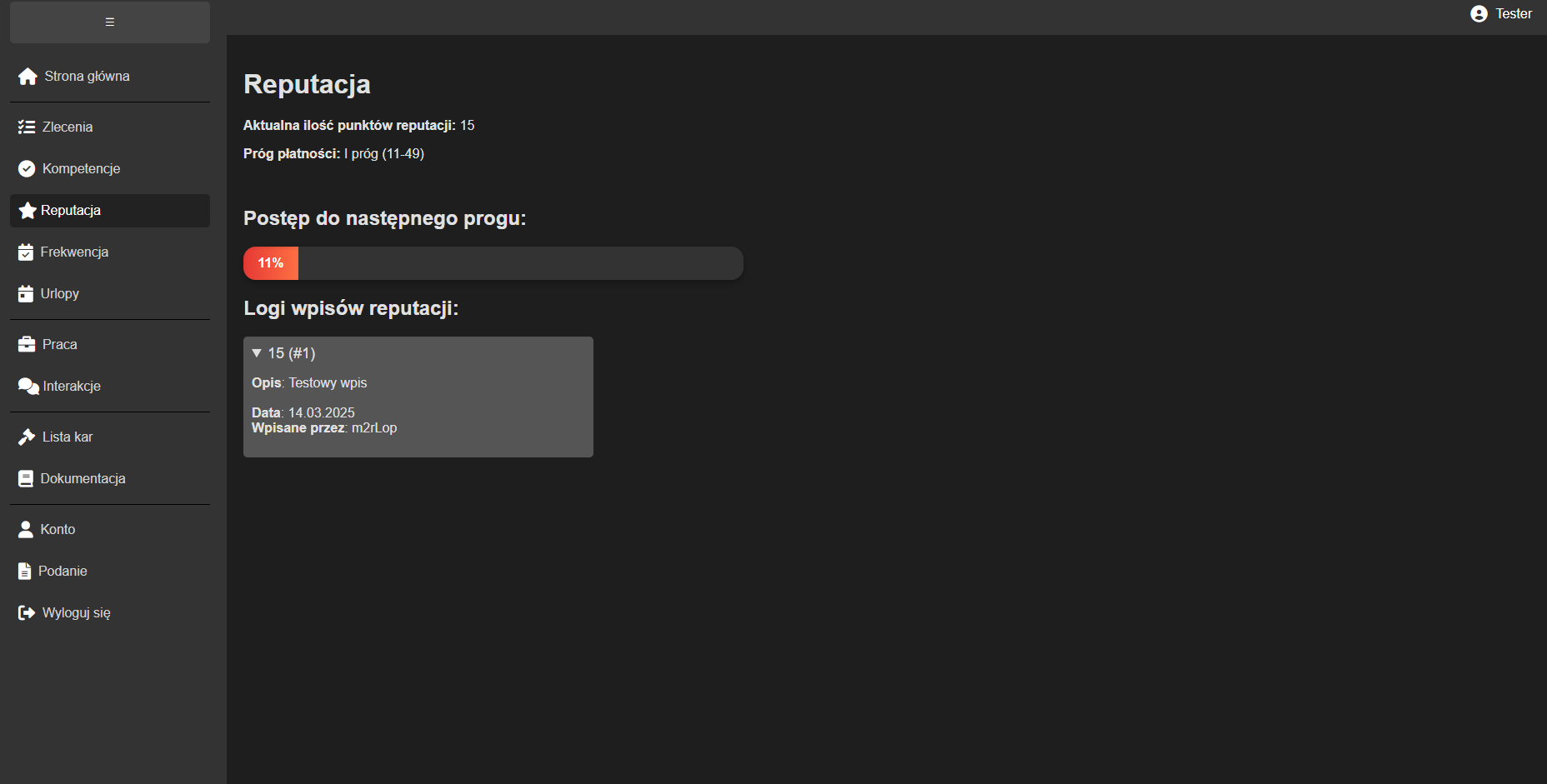Click the Zlecenia list icon
Image resolution: width=1547 pixels, height=784 pixels.
click(27, 127)
